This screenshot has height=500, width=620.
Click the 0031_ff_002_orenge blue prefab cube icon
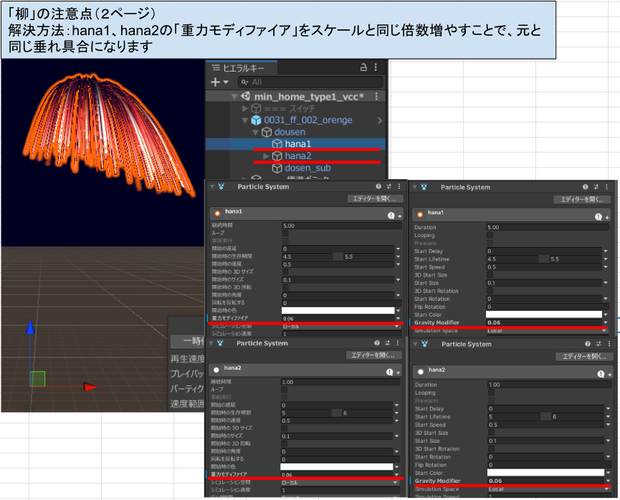click(x=256, y=120)
